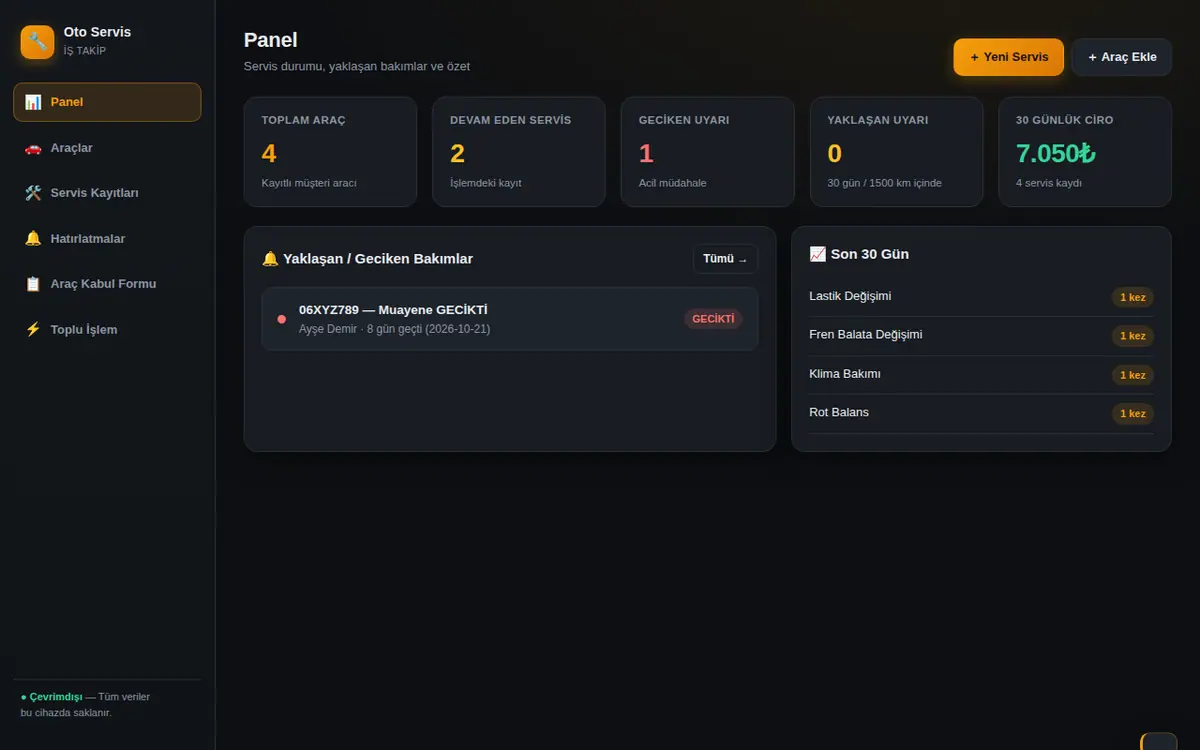Click the Panel chart icon in sidebar
Screen dimensions: 1200x750
tap(33, 102)
